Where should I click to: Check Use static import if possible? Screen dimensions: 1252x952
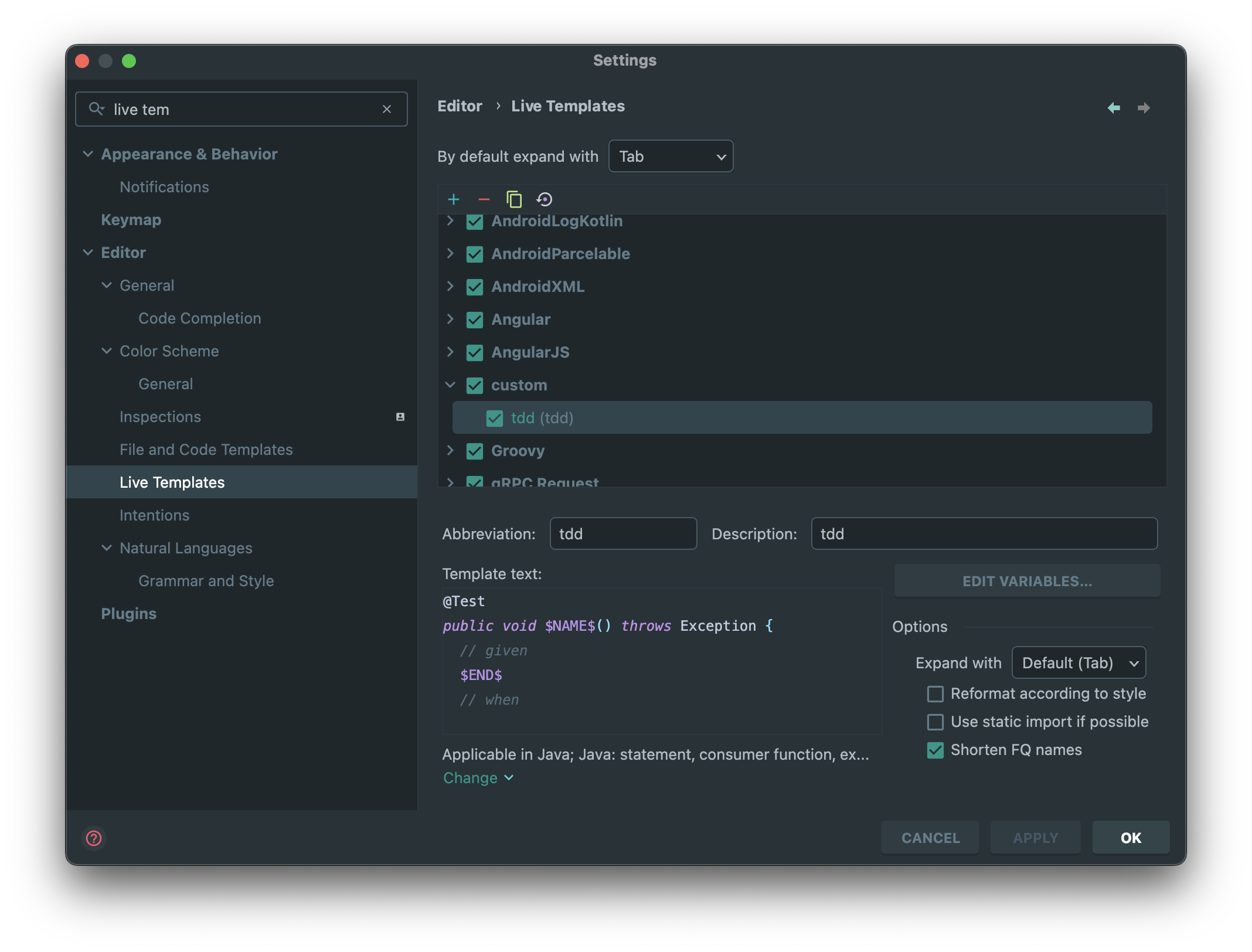[x=935, y=722]
